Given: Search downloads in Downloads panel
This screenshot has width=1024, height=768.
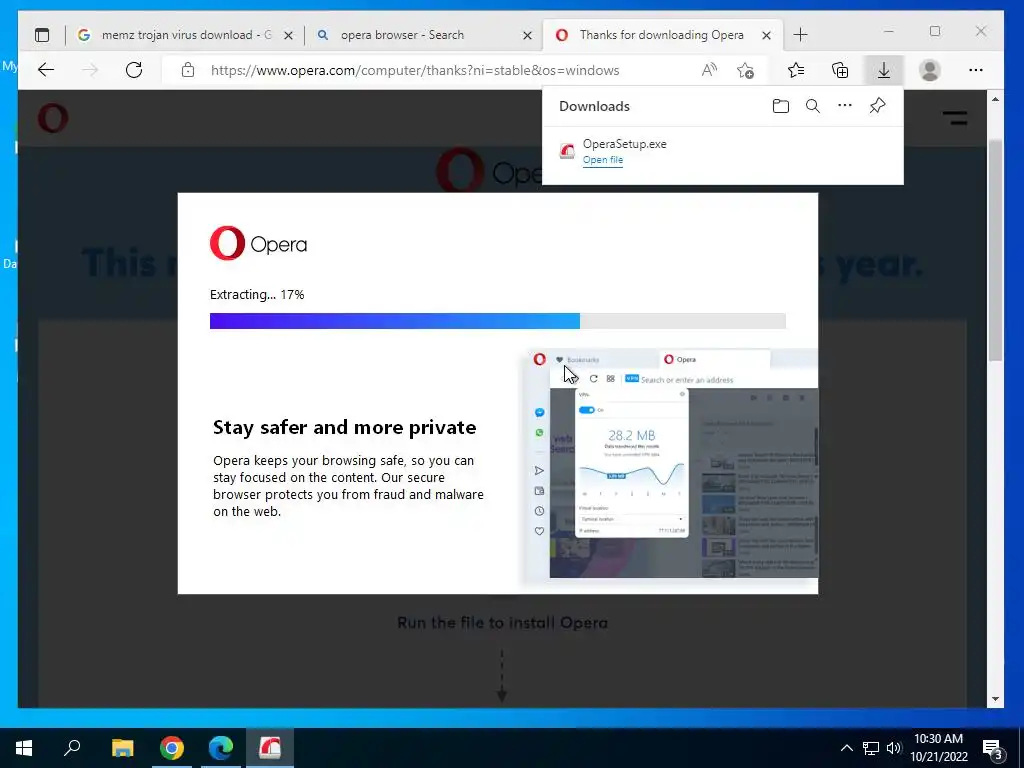Looking at the screenshot, I should pos(812,106).
